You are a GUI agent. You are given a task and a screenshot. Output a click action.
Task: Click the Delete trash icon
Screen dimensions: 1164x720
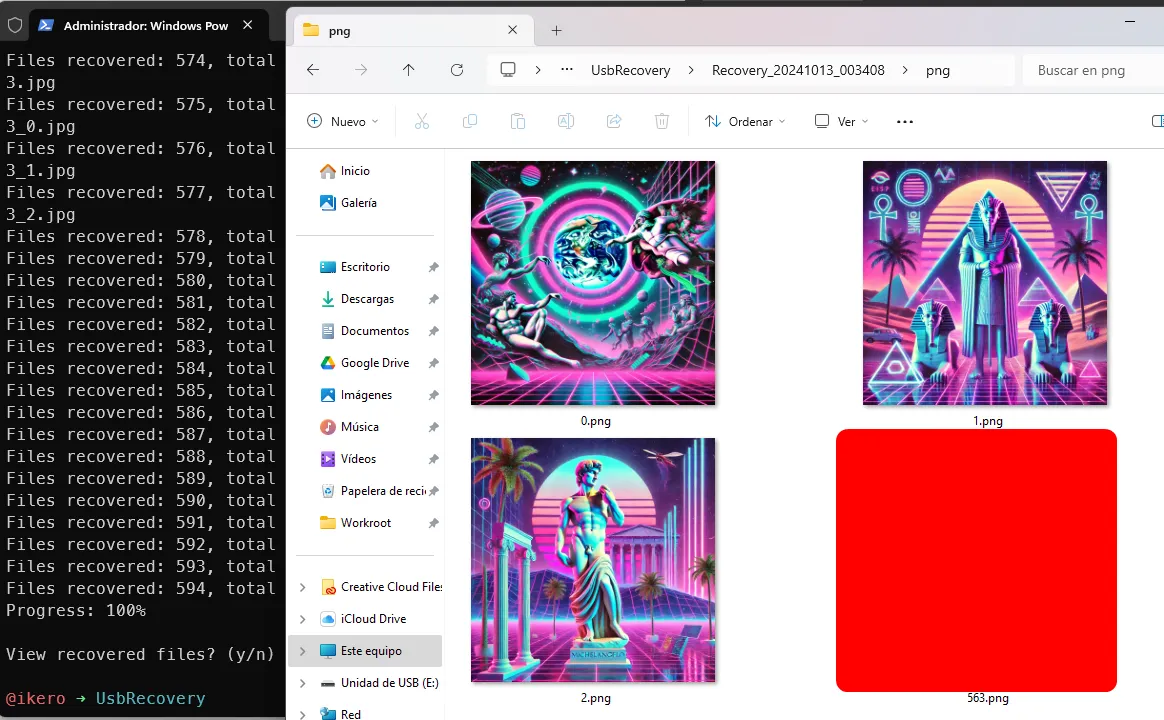pos(661,121)
